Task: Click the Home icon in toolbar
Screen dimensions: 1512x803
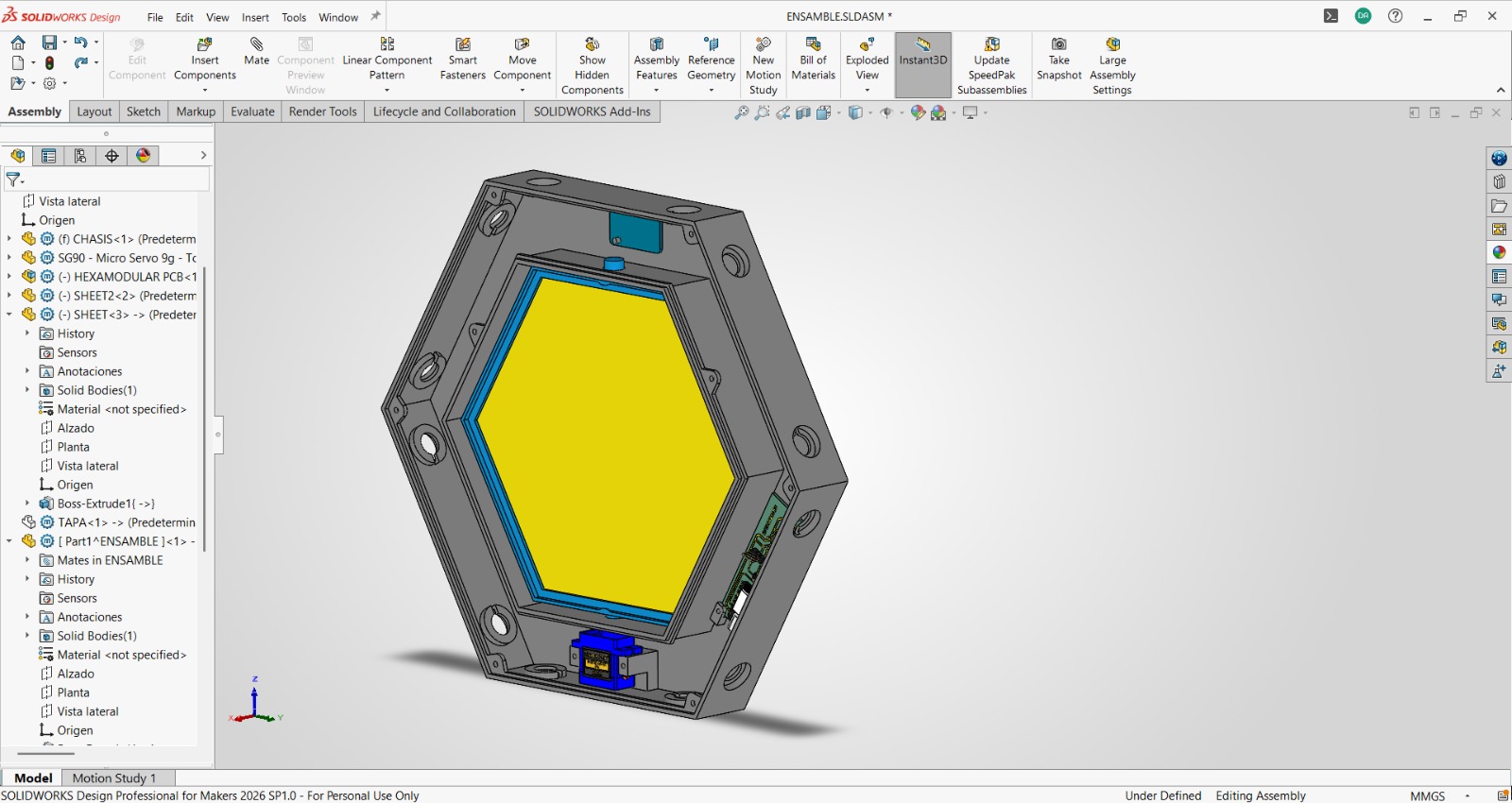Action: 18,43
